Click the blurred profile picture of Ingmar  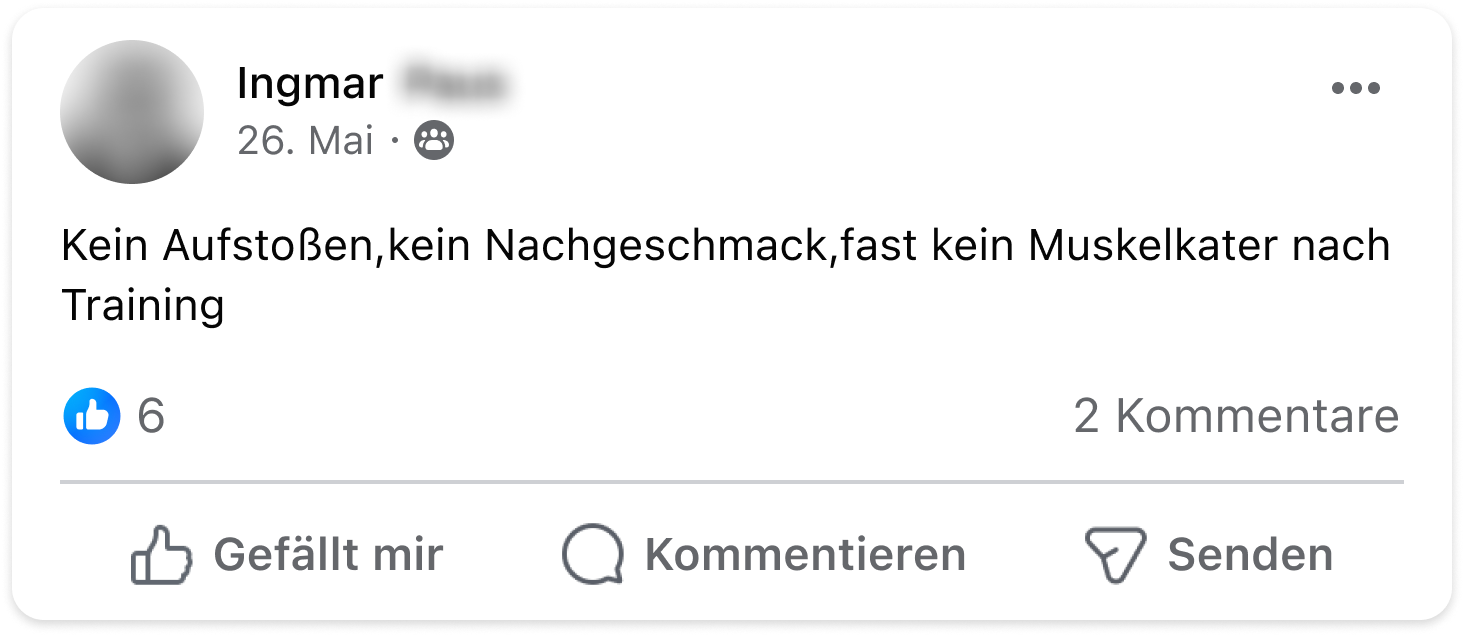pyautogui.click(x=132, y=112)
